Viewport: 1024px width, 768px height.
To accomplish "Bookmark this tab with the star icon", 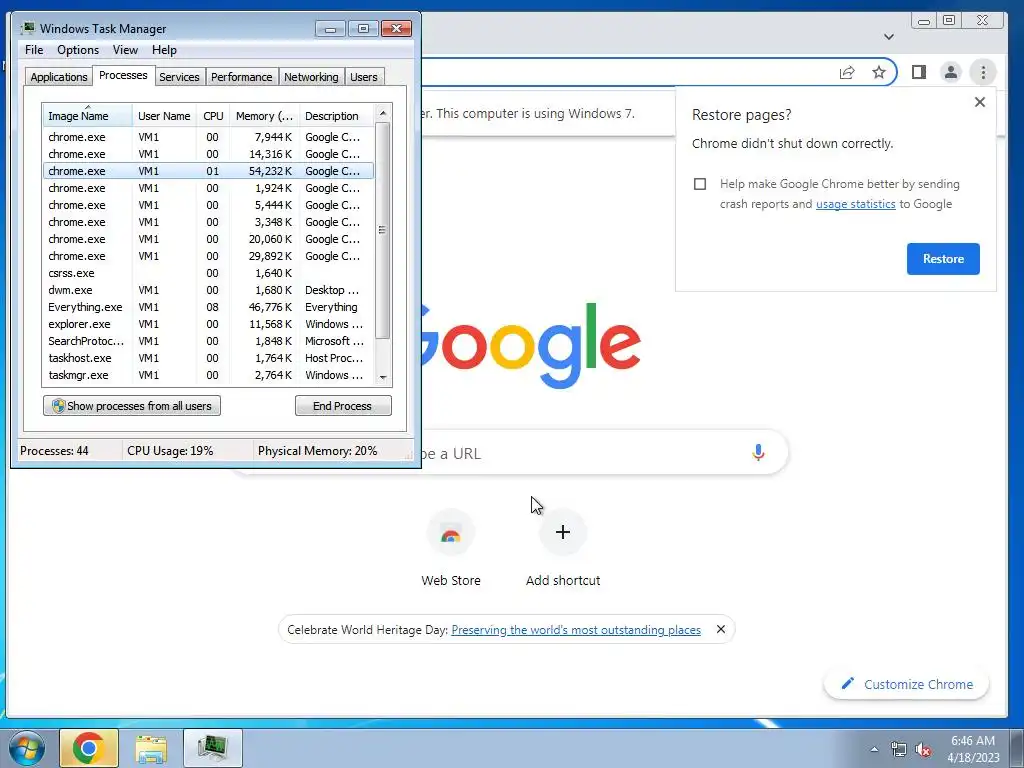I will pos(879,72).
